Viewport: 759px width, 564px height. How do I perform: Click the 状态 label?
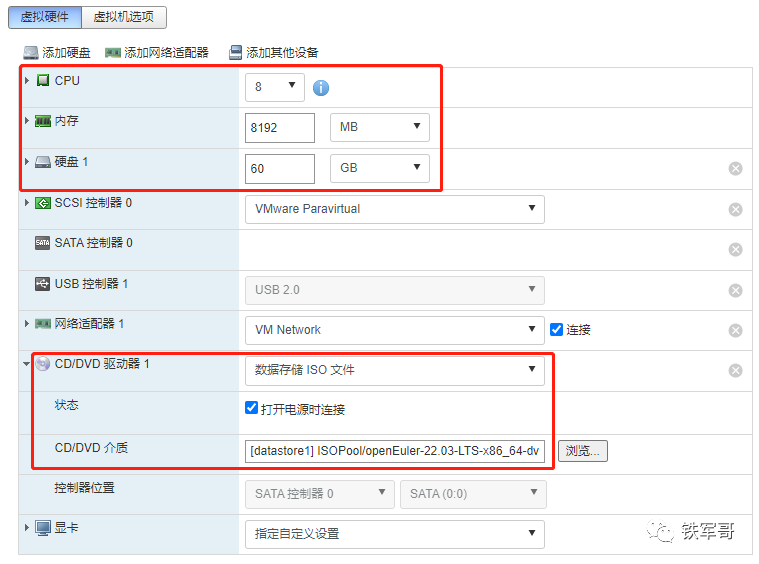click(x=66, y=405)
